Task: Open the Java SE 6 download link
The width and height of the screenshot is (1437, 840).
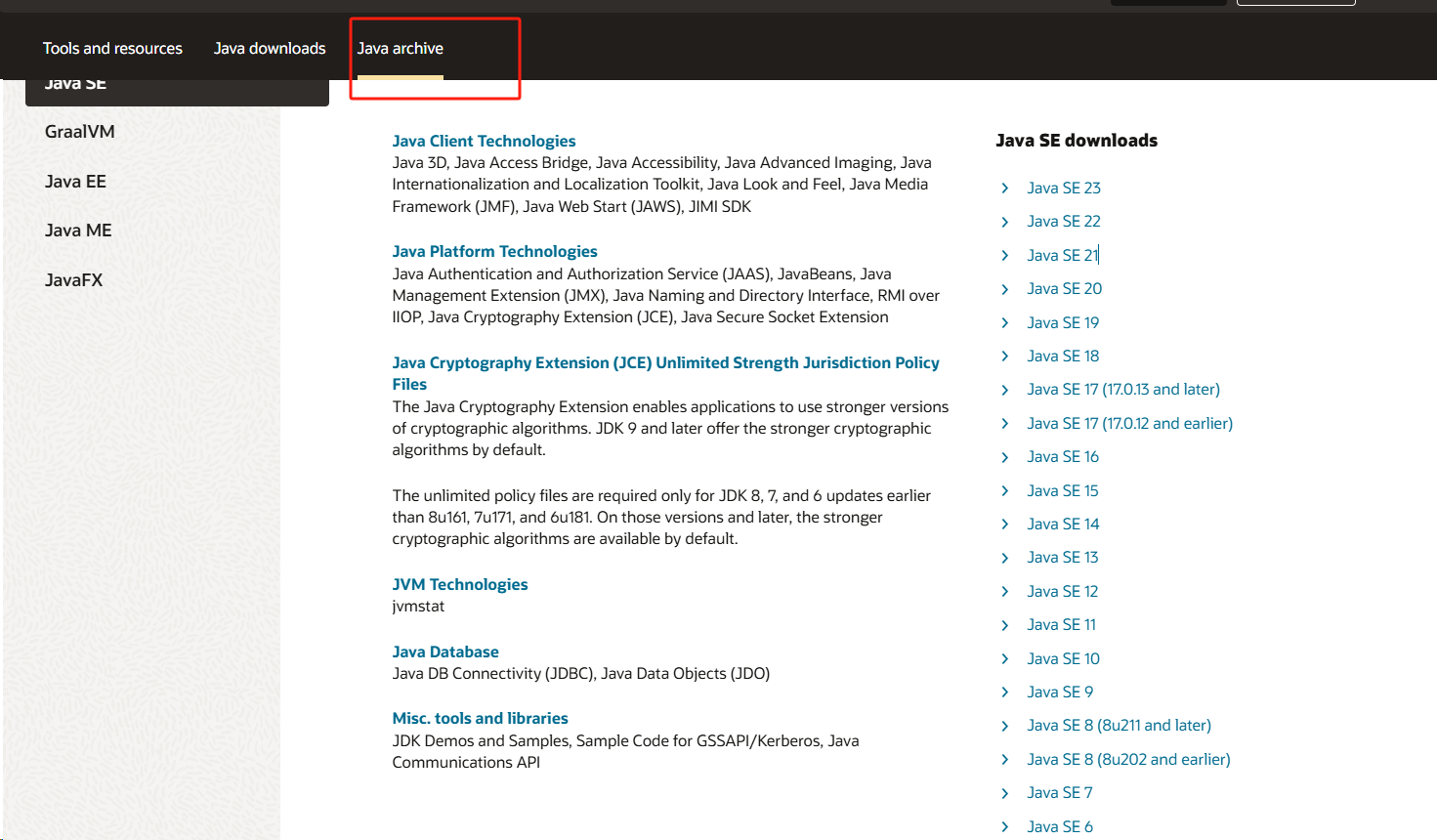Action: coord(1060,826)
